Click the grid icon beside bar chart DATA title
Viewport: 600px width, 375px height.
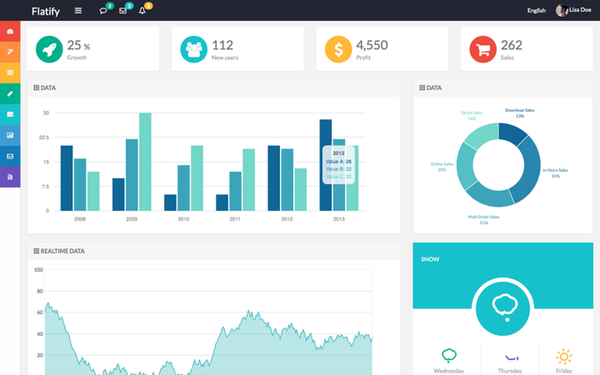[x=36, y=88]
